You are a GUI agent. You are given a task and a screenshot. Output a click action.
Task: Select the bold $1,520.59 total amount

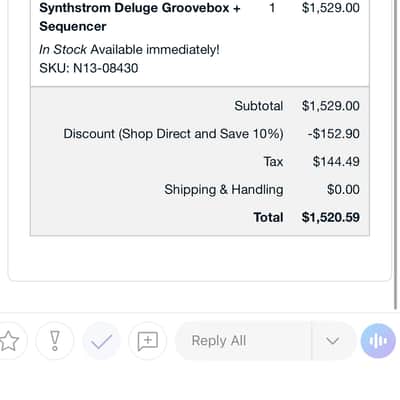[x=331, y=217]
